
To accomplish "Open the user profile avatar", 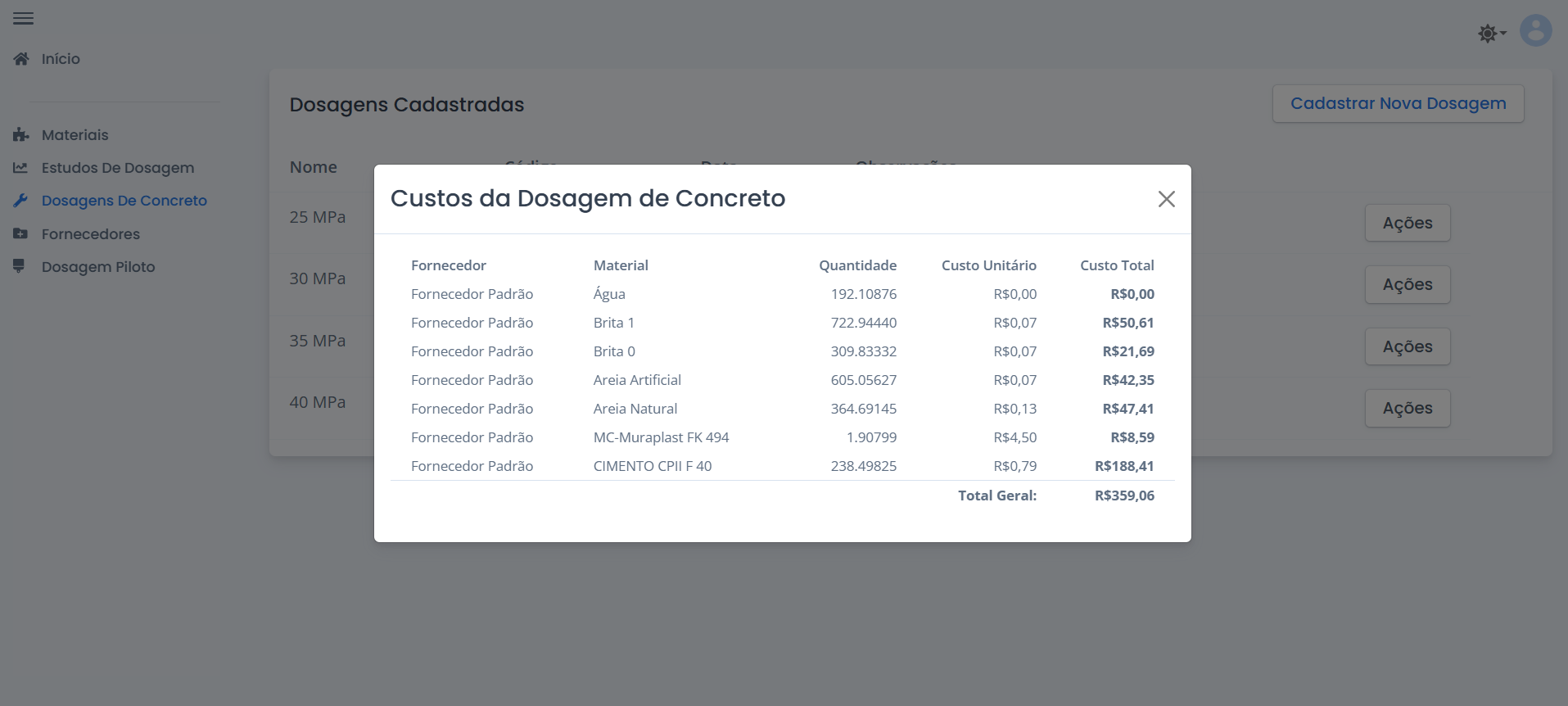I will [1535, 31].
